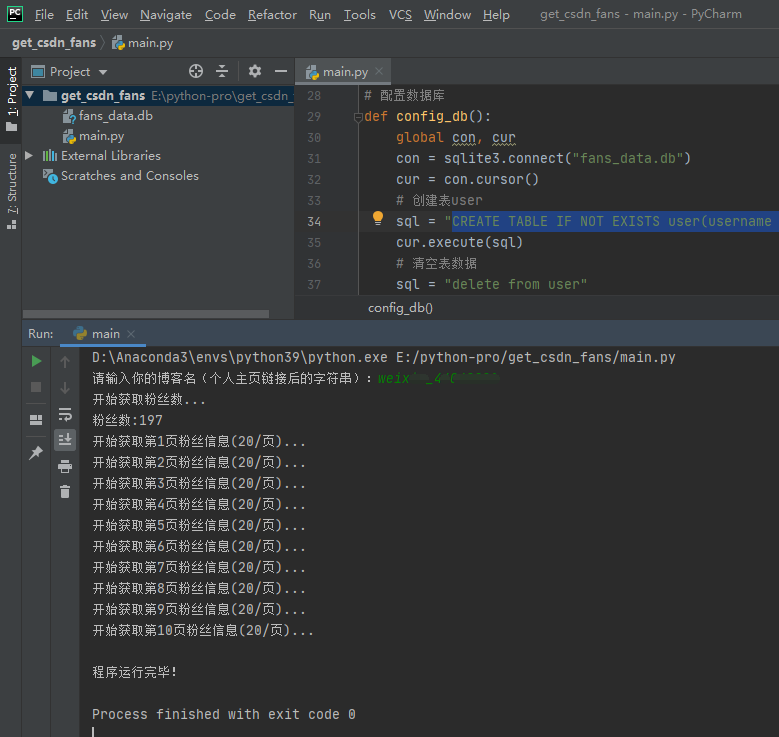Toggle the 7: Structure tool window button
This screenshot has width=779, height=737.
(x=11, y=191)
